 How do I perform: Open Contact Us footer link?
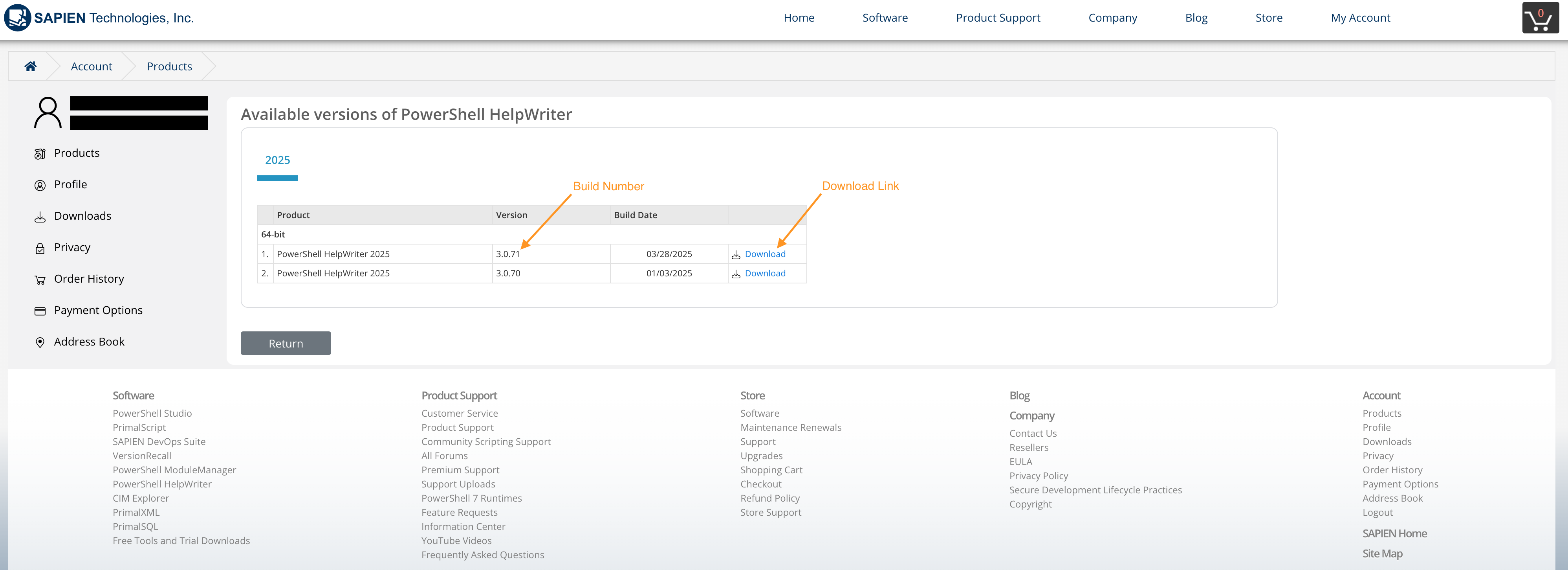coord(1033,434)
